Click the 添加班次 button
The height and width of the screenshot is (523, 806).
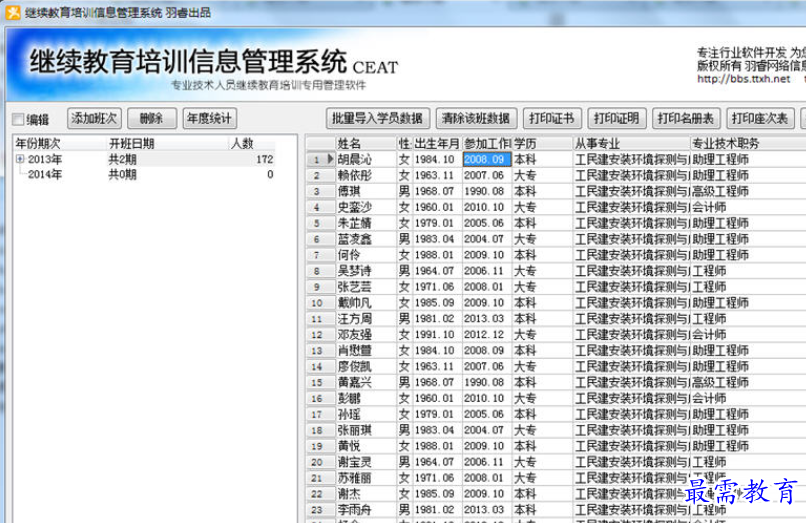click(94, 119)
